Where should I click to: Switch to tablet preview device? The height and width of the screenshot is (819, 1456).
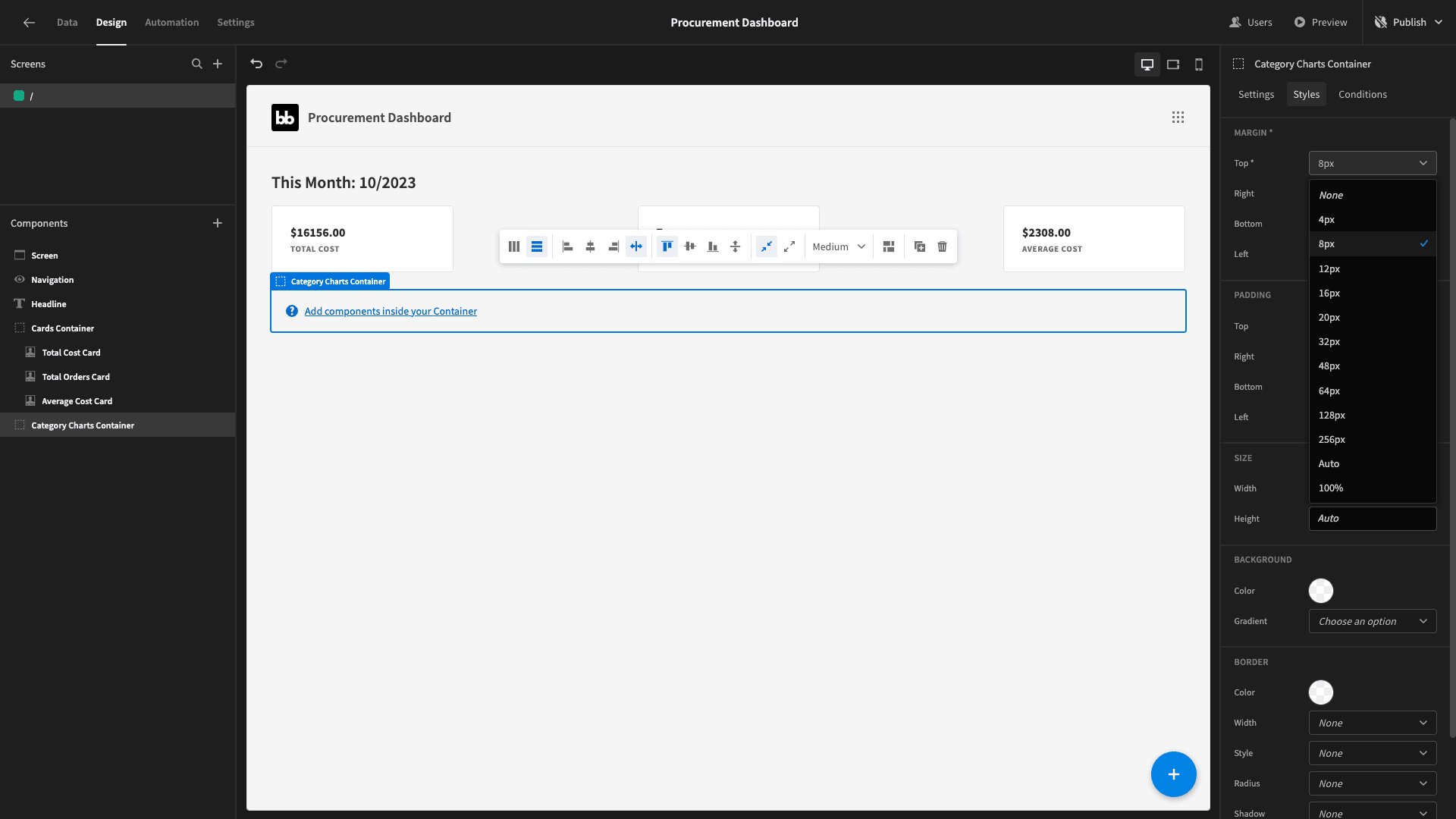[1173, 64]
